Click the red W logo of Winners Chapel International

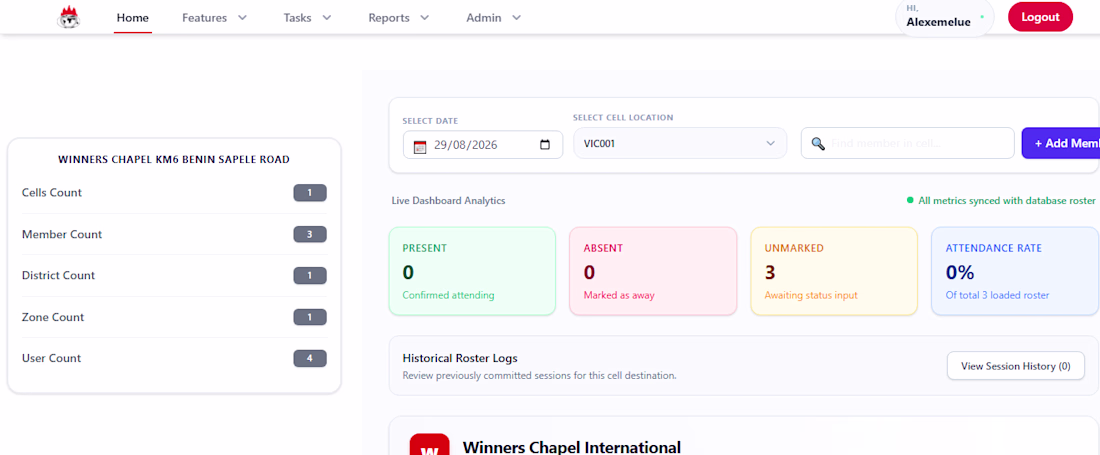(x=429, y=444)
